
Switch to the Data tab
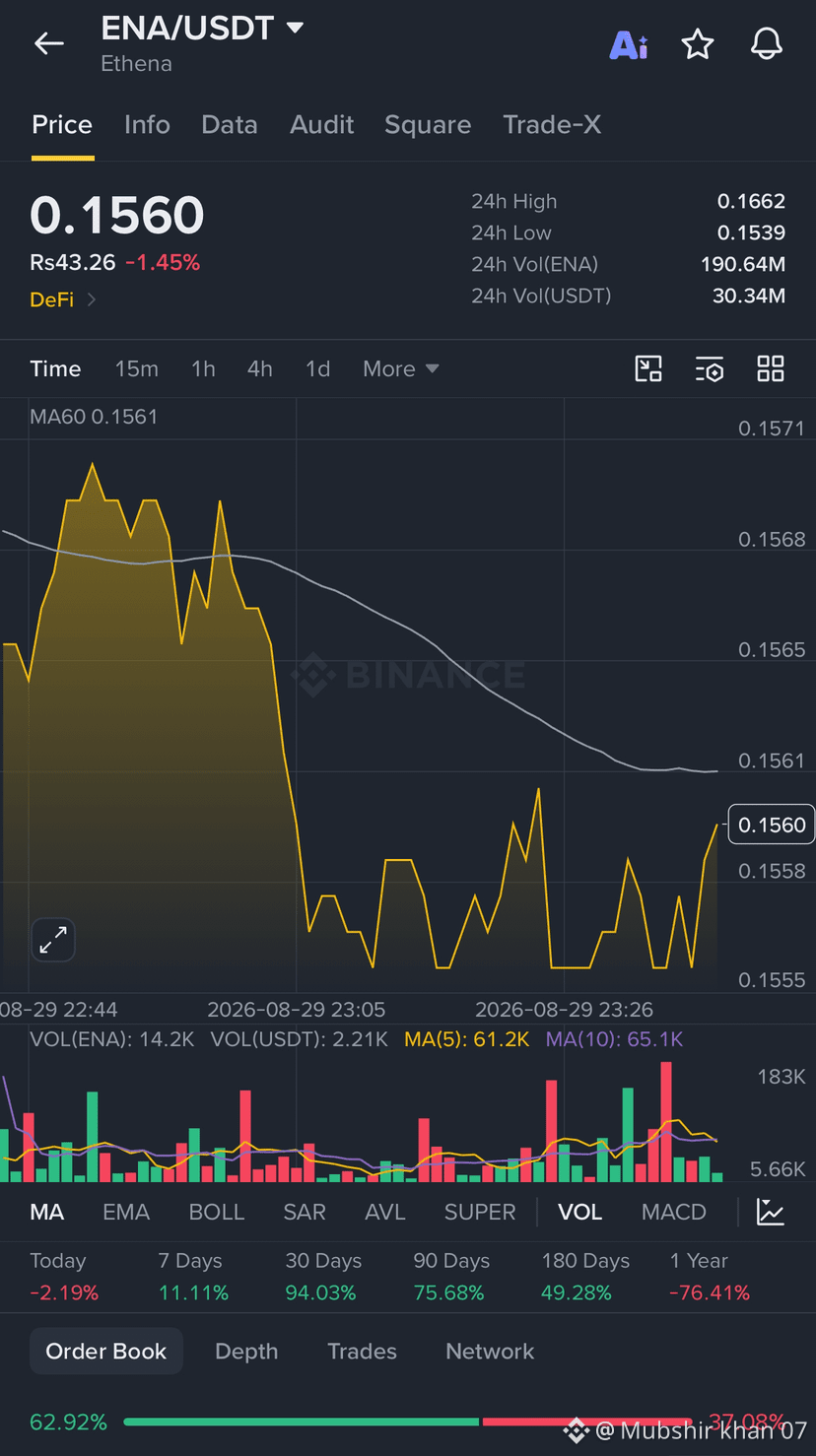click(230, 125)
